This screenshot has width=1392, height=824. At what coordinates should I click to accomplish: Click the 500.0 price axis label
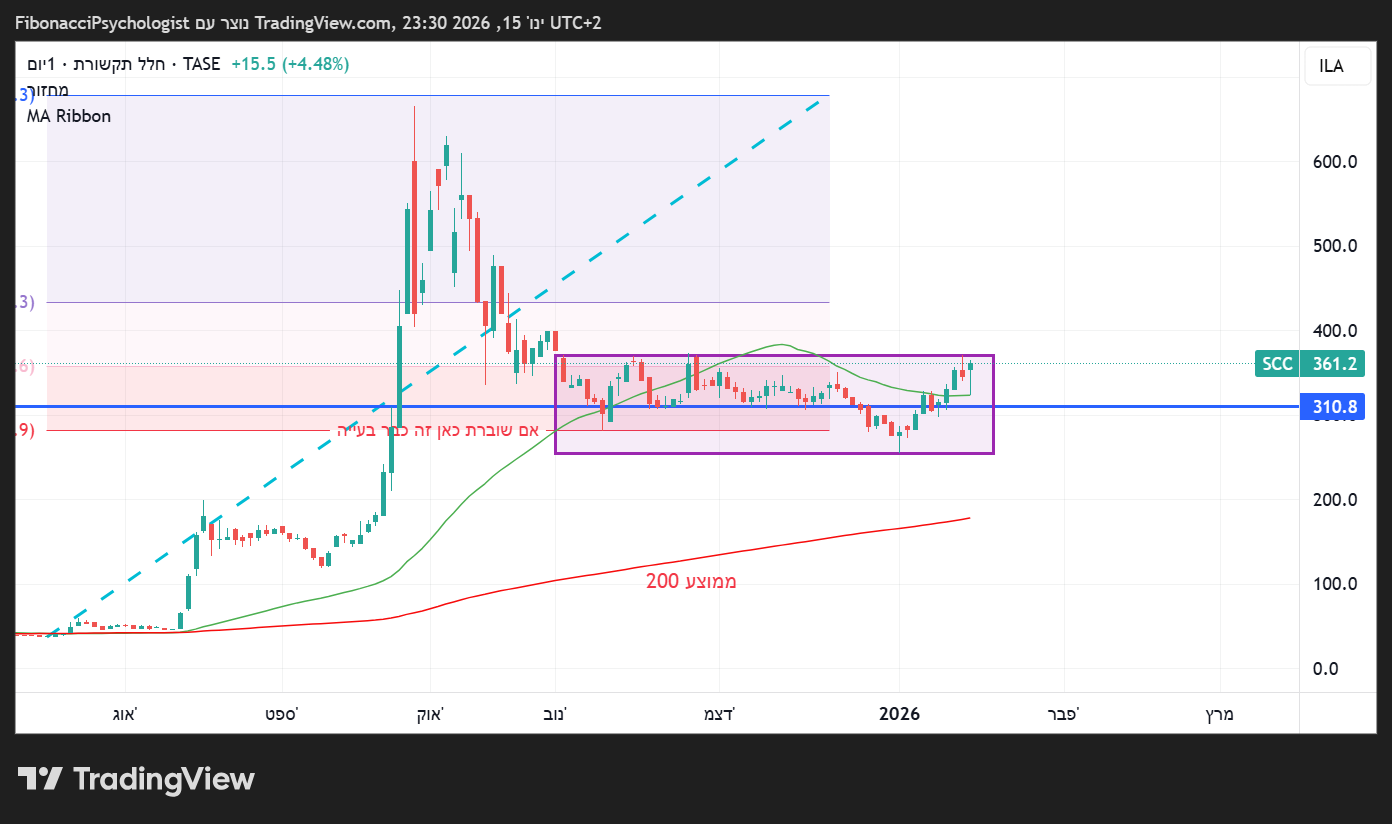[1335, 246]
